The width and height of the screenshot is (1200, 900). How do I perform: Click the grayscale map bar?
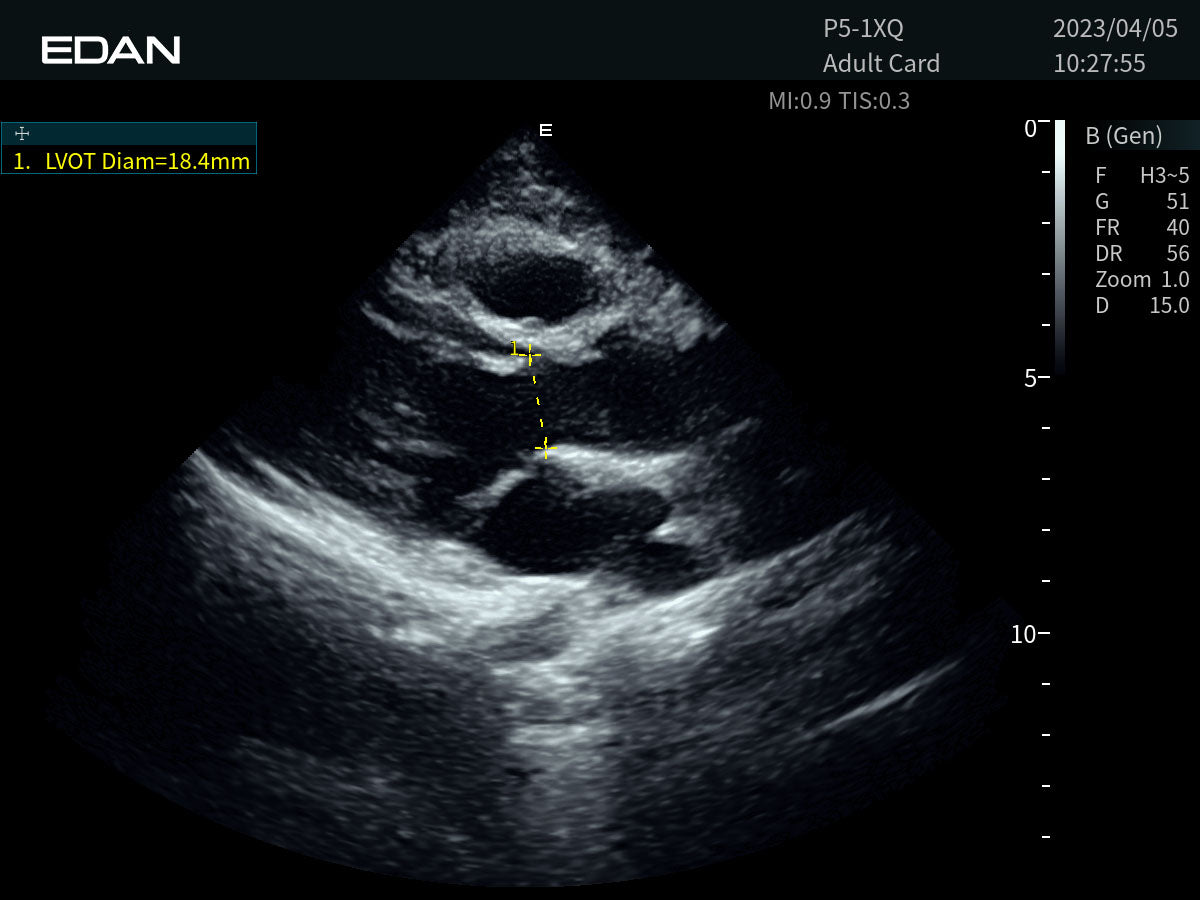pyautogui.click(x=1060, y=247)
